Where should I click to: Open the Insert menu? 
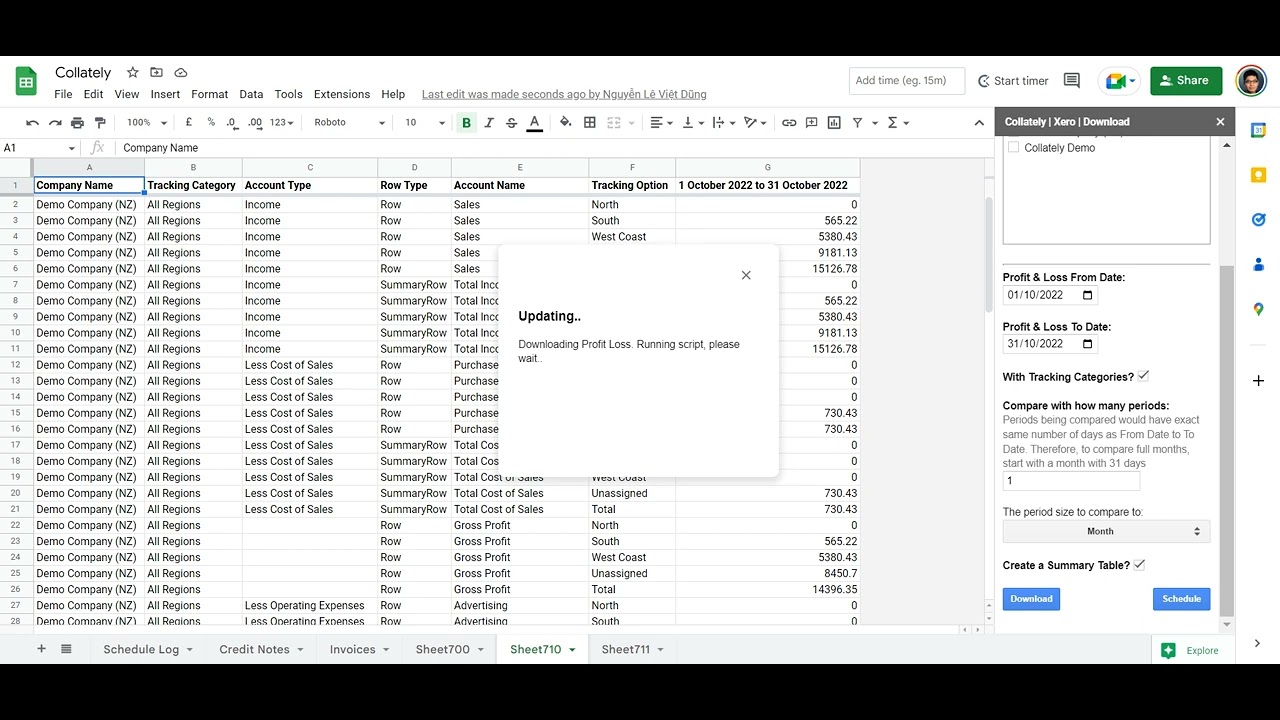pos(165,94)
